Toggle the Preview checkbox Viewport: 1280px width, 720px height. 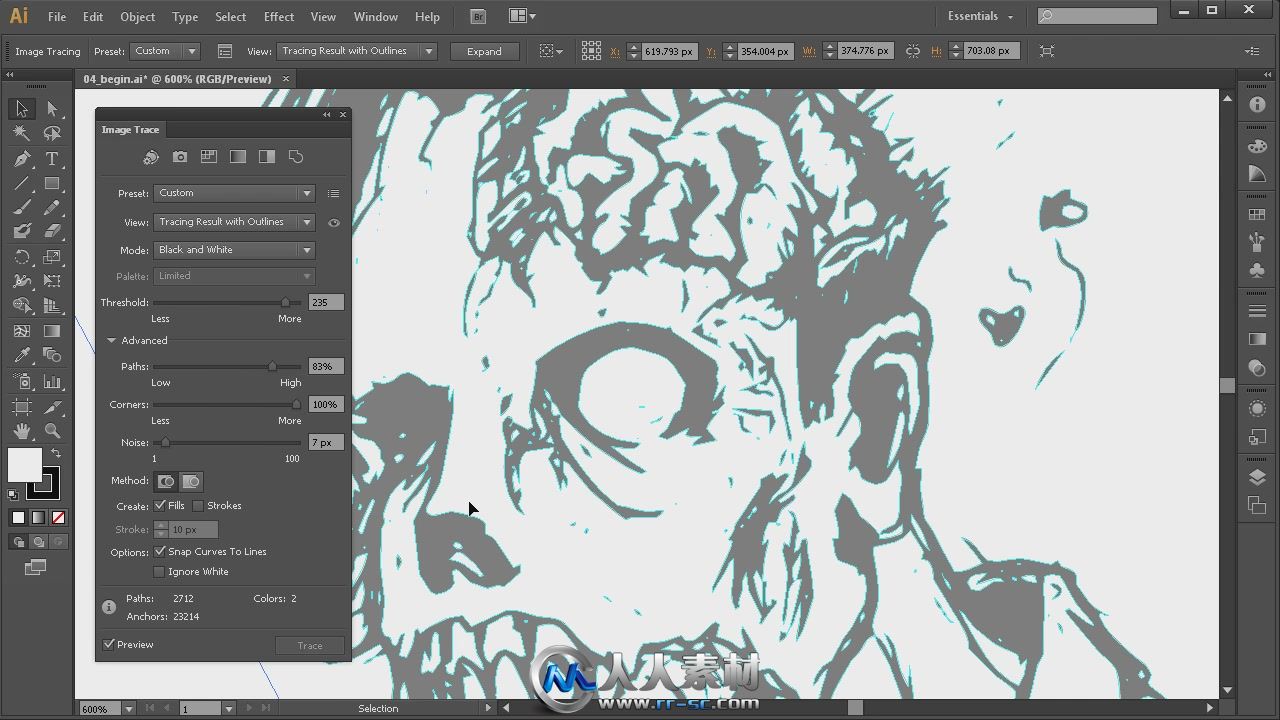tap(109, 645)
